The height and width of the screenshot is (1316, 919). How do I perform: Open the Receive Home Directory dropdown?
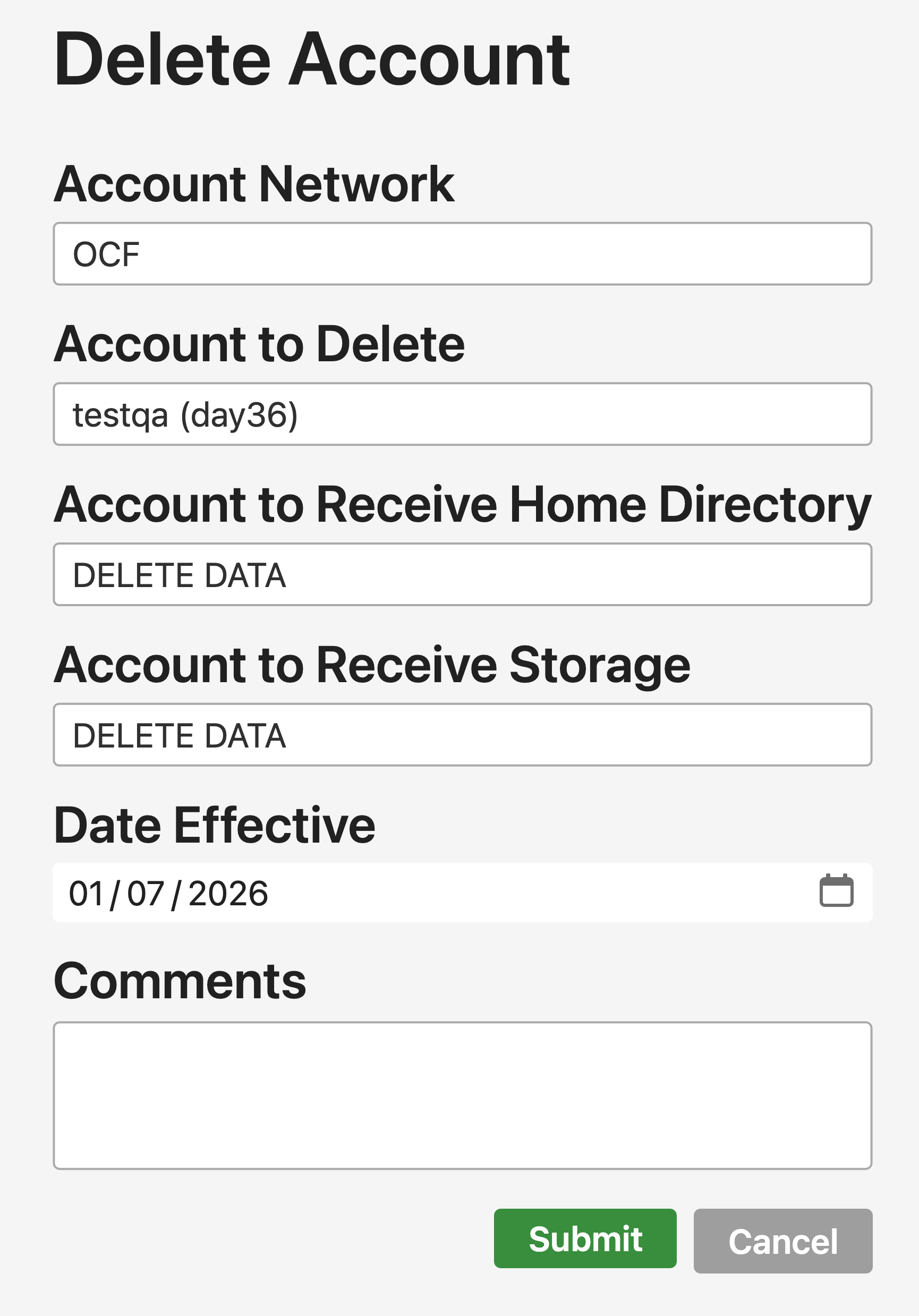tap(462, 574)
